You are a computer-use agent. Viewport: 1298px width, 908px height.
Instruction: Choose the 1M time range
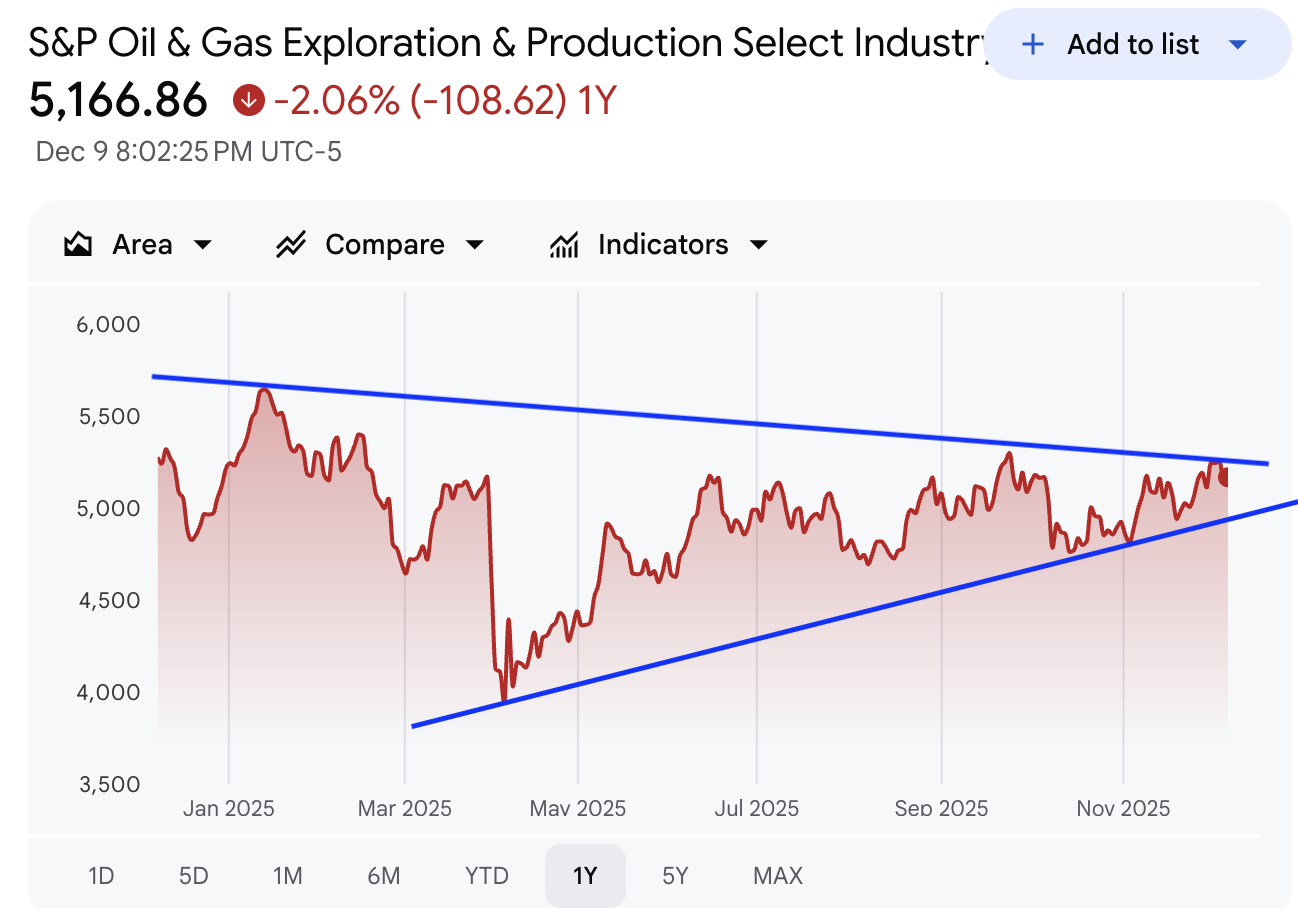click(x=287, y=876)
